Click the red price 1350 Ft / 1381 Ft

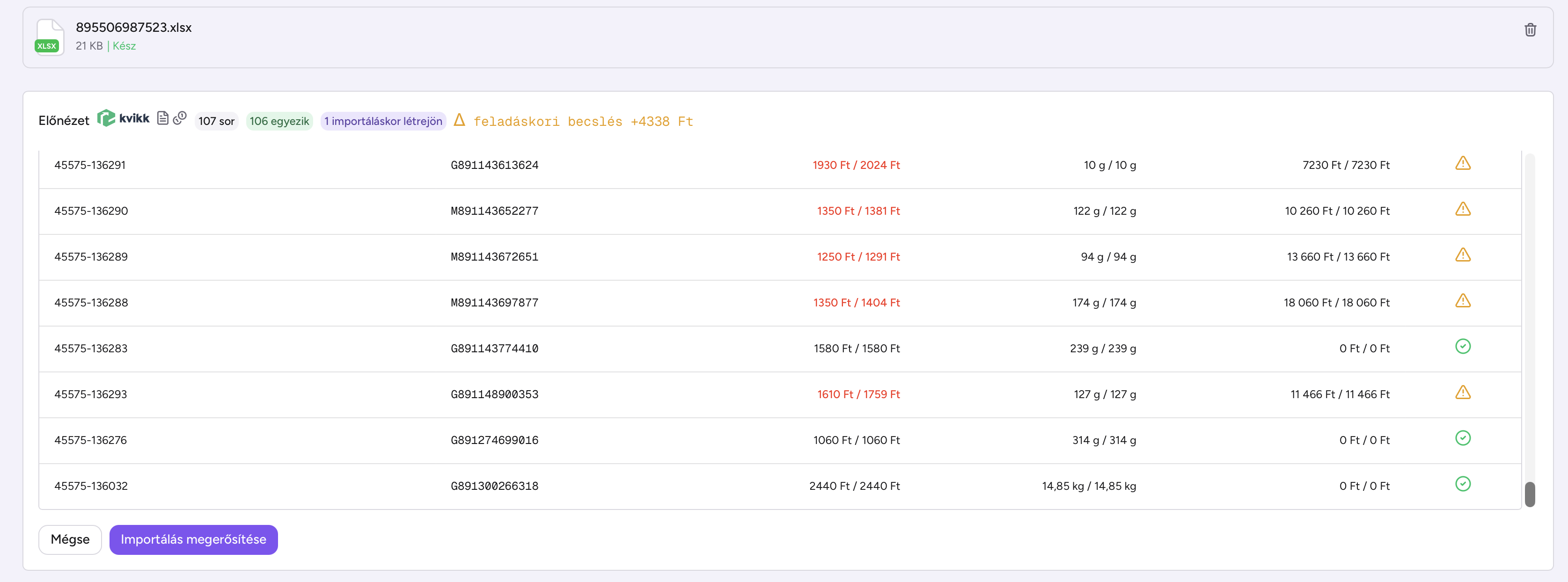click(858, 211)
